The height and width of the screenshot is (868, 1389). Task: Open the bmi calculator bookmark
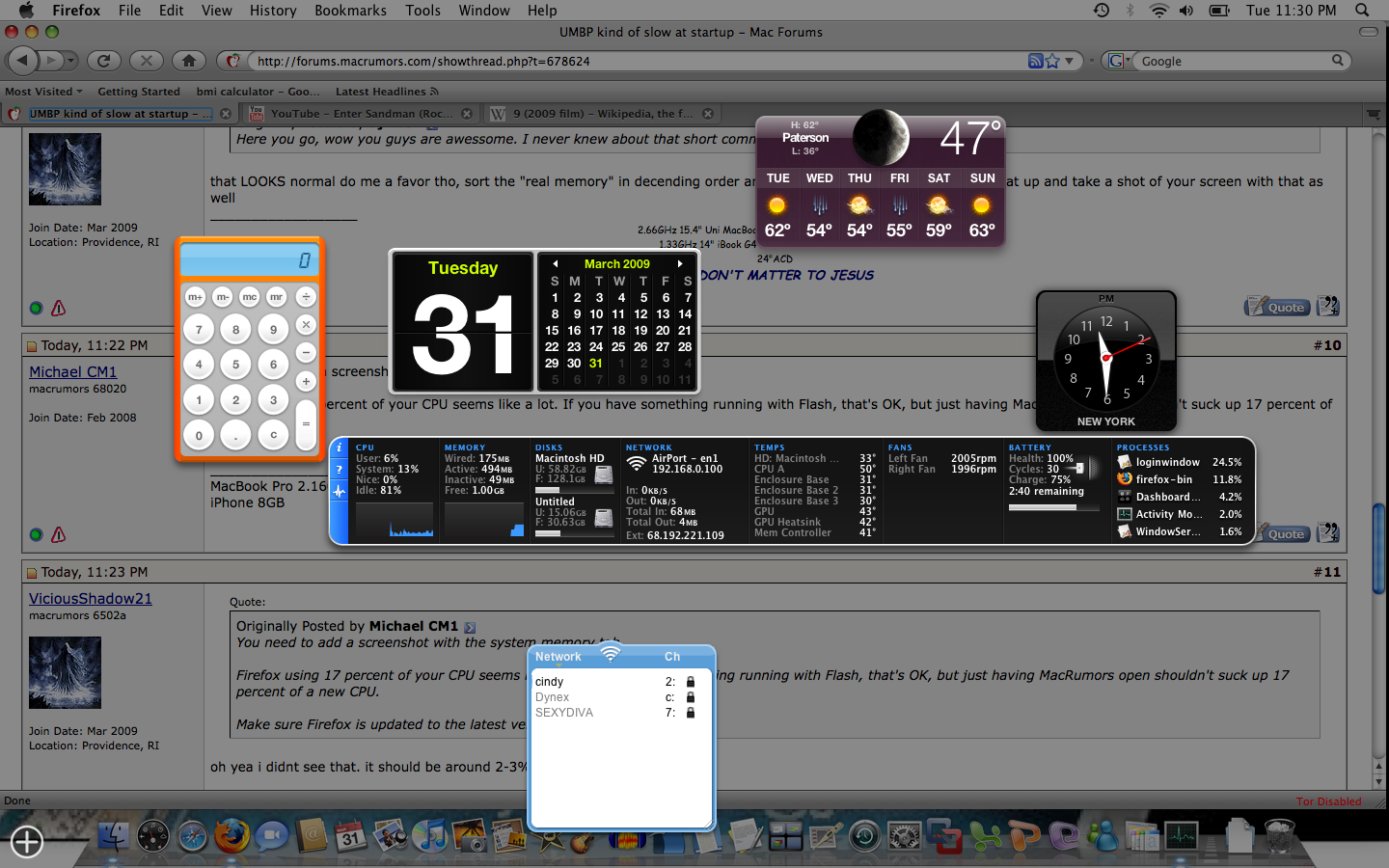259,92
